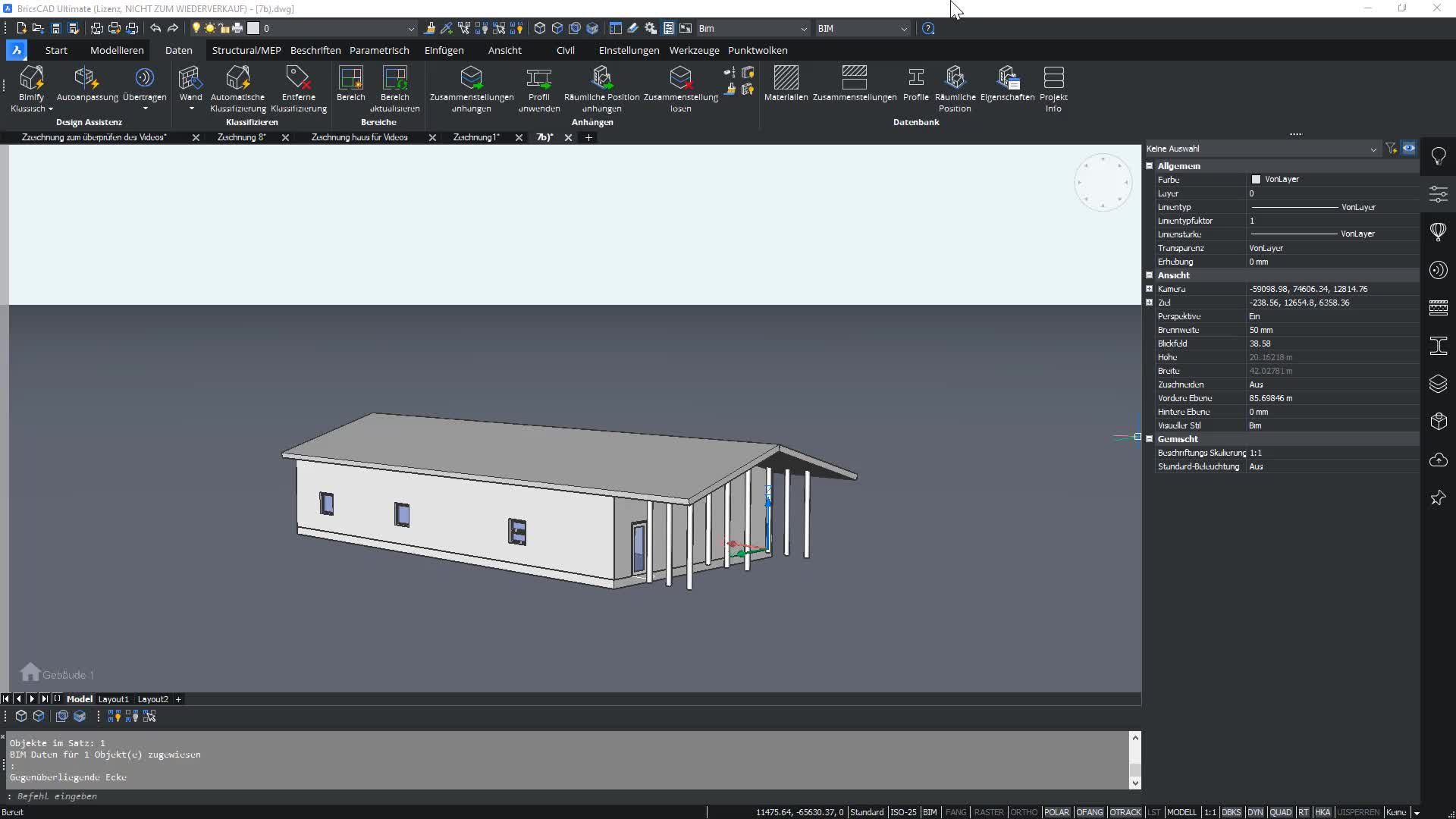Screen dimensions: 1456x819
Task: Click ISO-25 in status bar
Action: click(x=902, y=812)
